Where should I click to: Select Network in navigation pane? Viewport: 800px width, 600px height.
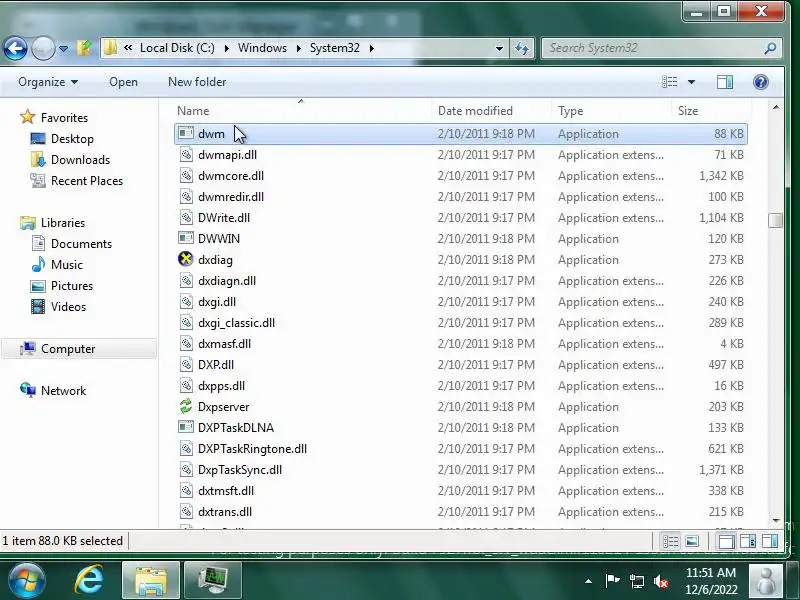[63, 391]
